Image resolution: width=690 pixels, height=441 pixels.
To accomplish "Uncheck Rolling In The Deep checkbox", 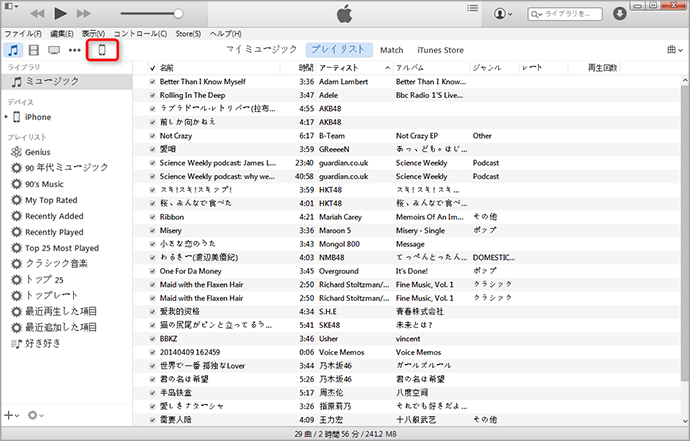I will (152, 95).
